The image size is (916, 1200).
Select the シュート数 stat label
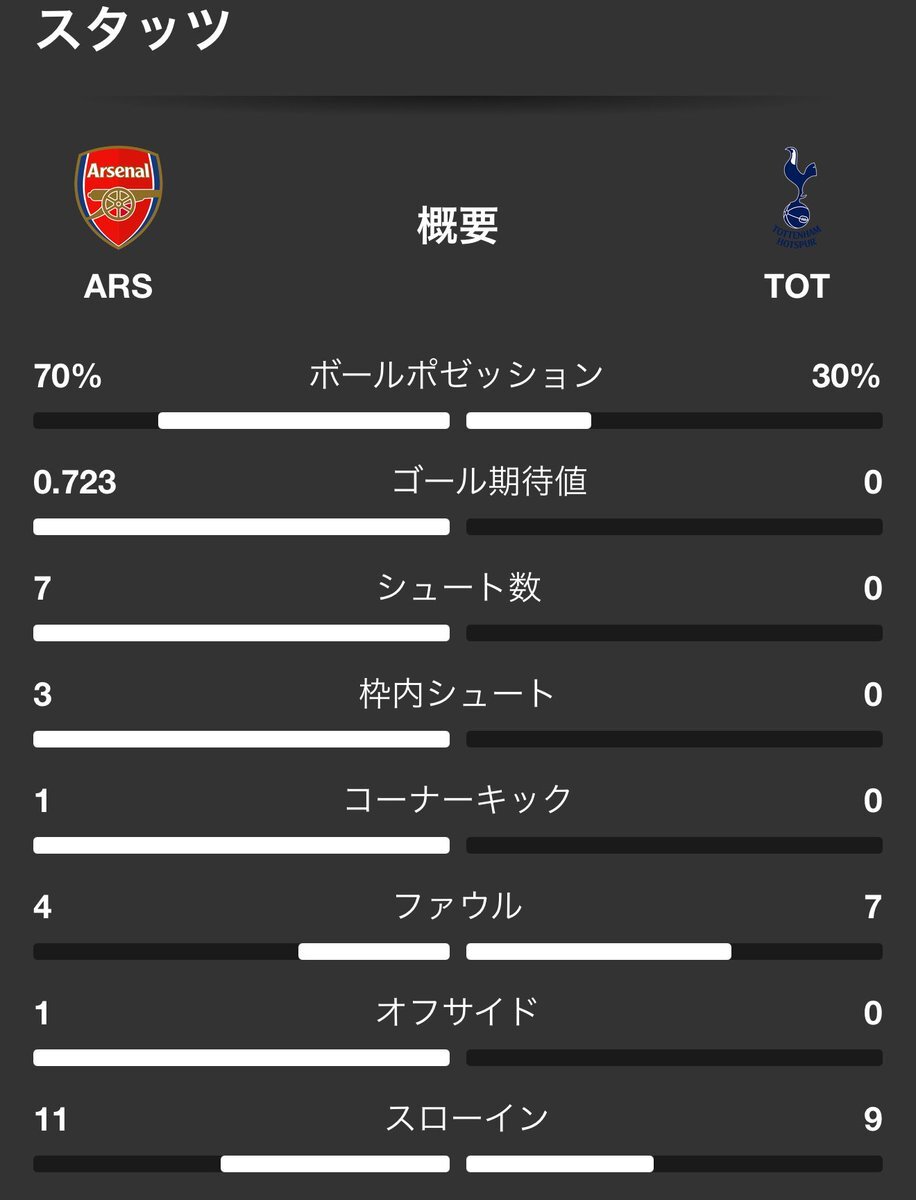(459, 588)
